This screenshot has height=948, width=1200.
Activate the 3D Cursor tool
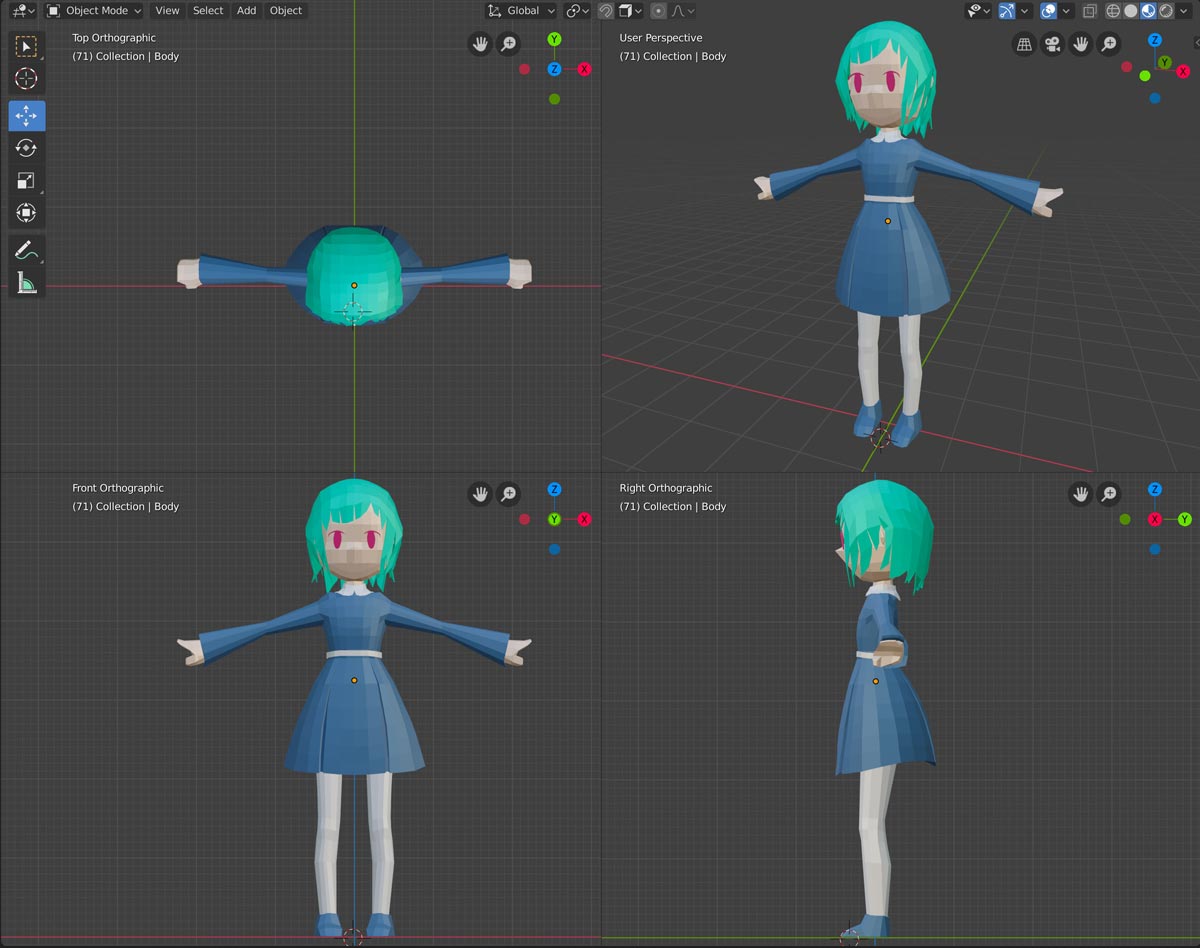tap(26, 79)
